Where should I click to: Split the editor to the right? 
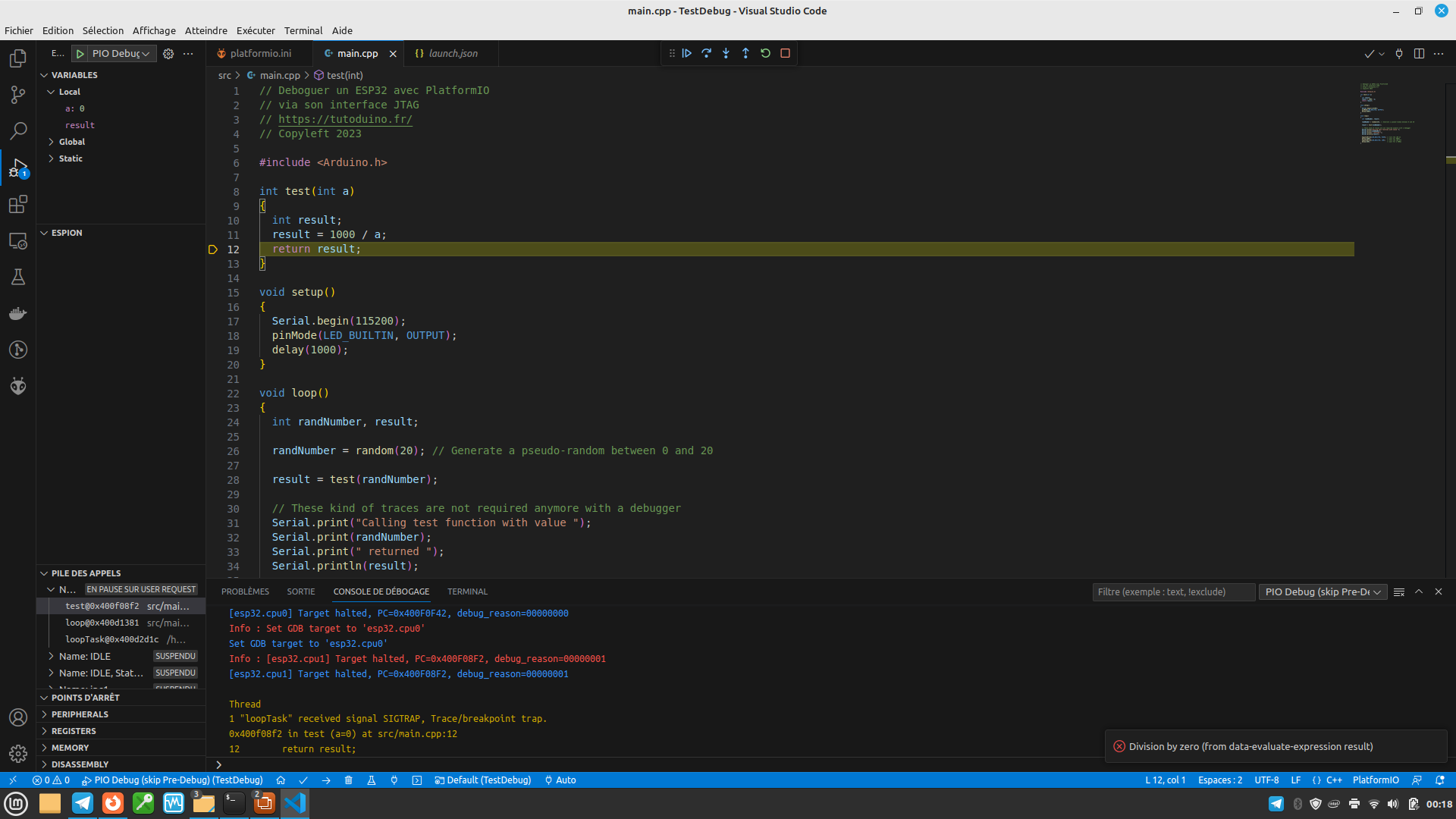[1419, 54]
